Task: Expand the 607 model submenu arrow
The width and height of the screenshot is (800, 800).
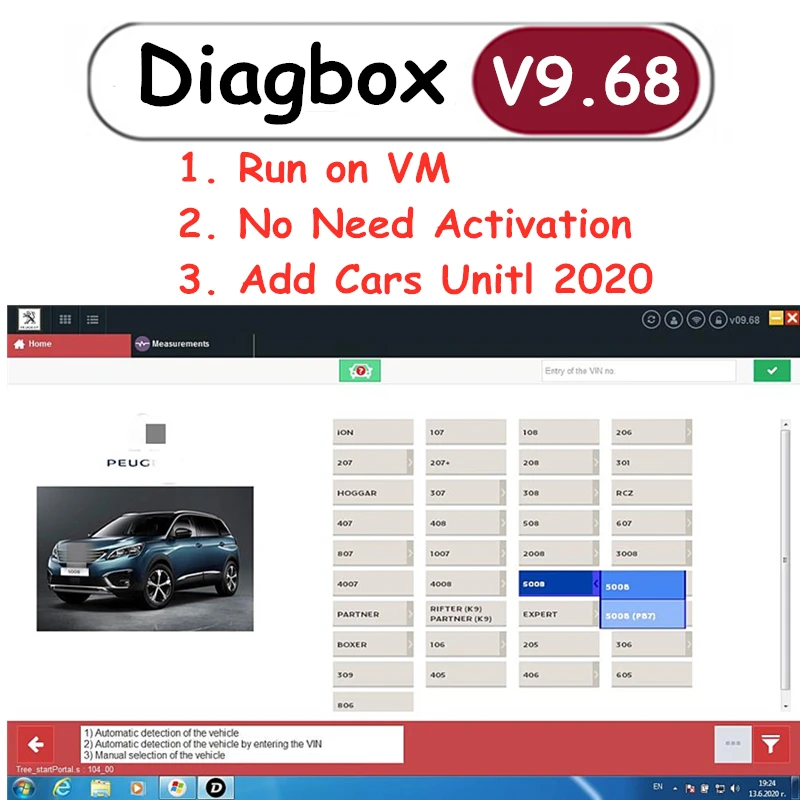Action: (688, 523)
